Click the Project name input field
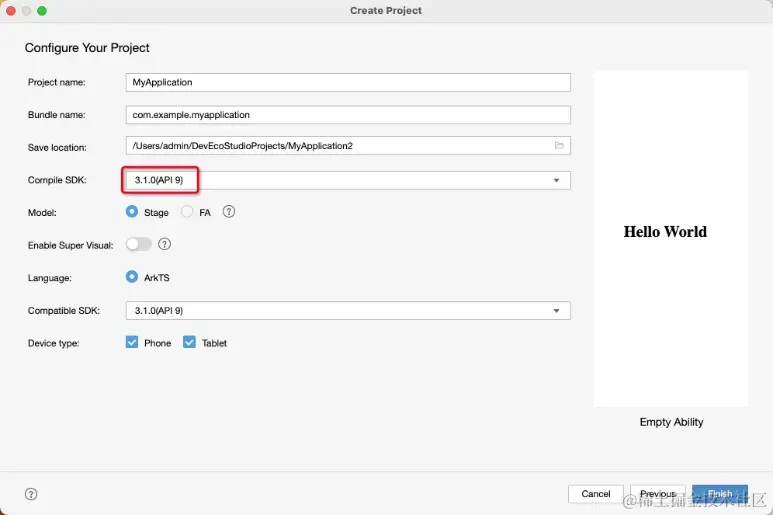Screen dimensions: 773x515 pos(348,82)
